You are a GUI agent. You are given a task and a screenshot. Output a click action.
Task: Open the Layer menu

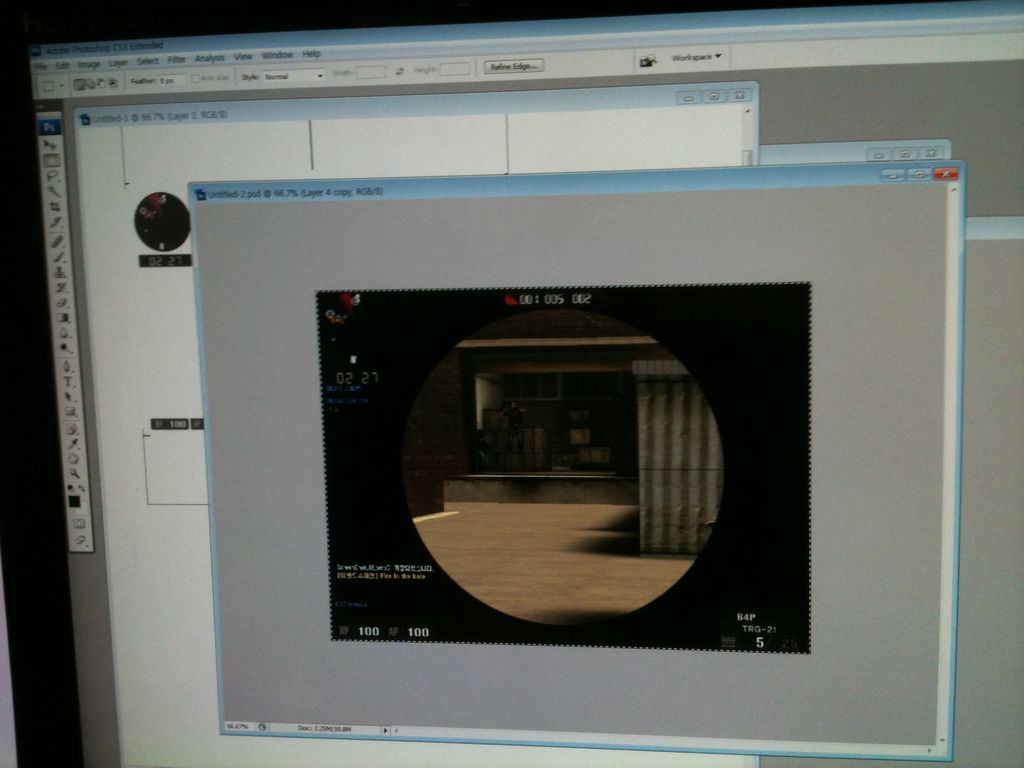coord(118,63)
